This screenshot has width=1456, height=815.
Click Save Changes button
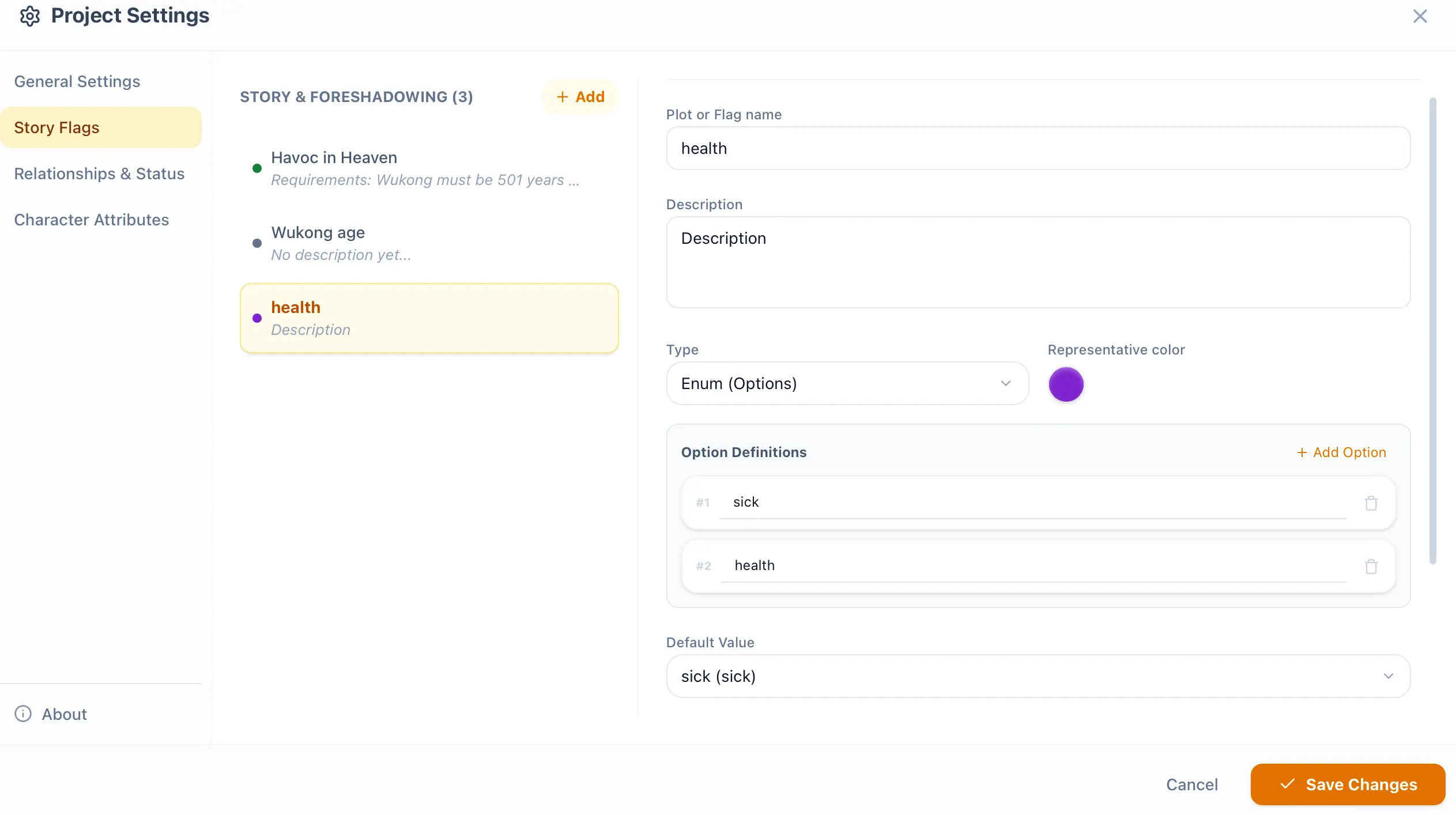(1348, 784)
